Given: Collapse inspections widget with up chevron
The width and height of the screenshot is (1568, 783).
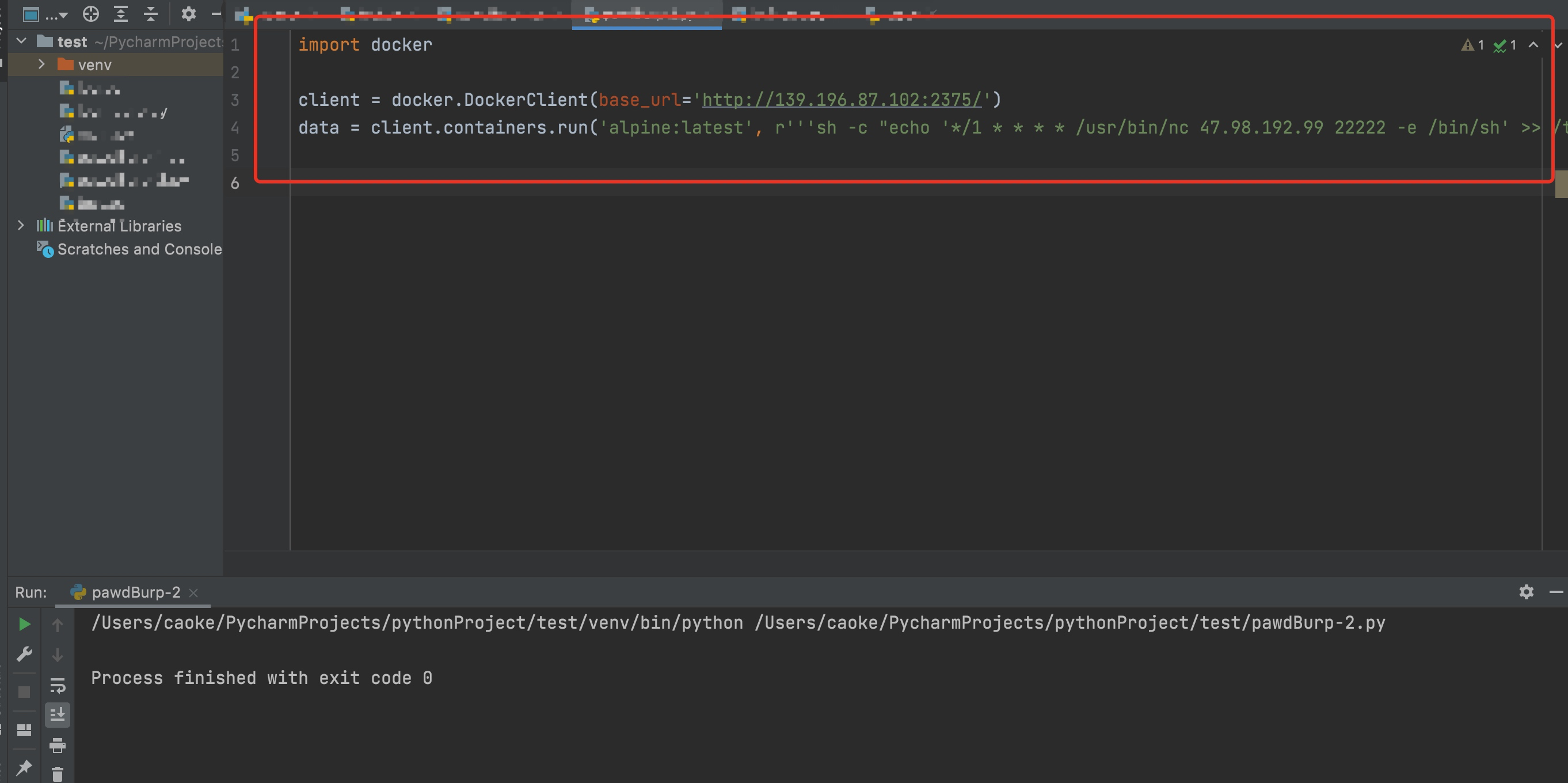Looking at the screenshot, I should point(1533,44).
